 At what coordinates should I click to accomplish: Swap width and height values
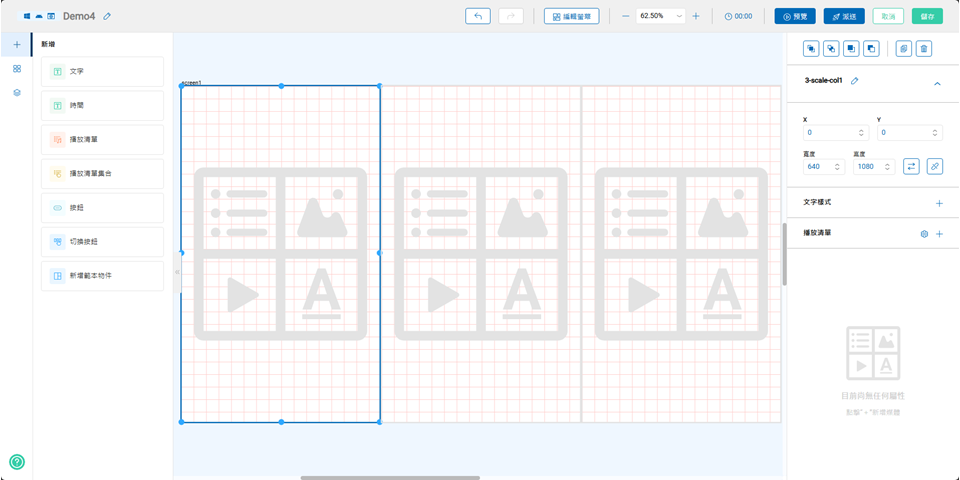point(911,166)
